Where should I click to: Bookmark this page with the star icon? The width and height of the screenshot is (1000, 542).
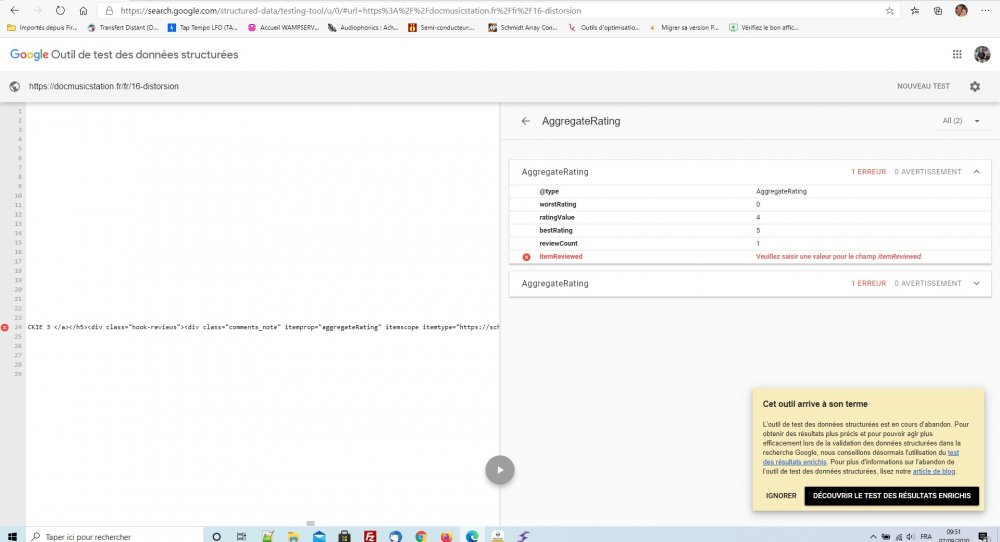tap(890, 10)
